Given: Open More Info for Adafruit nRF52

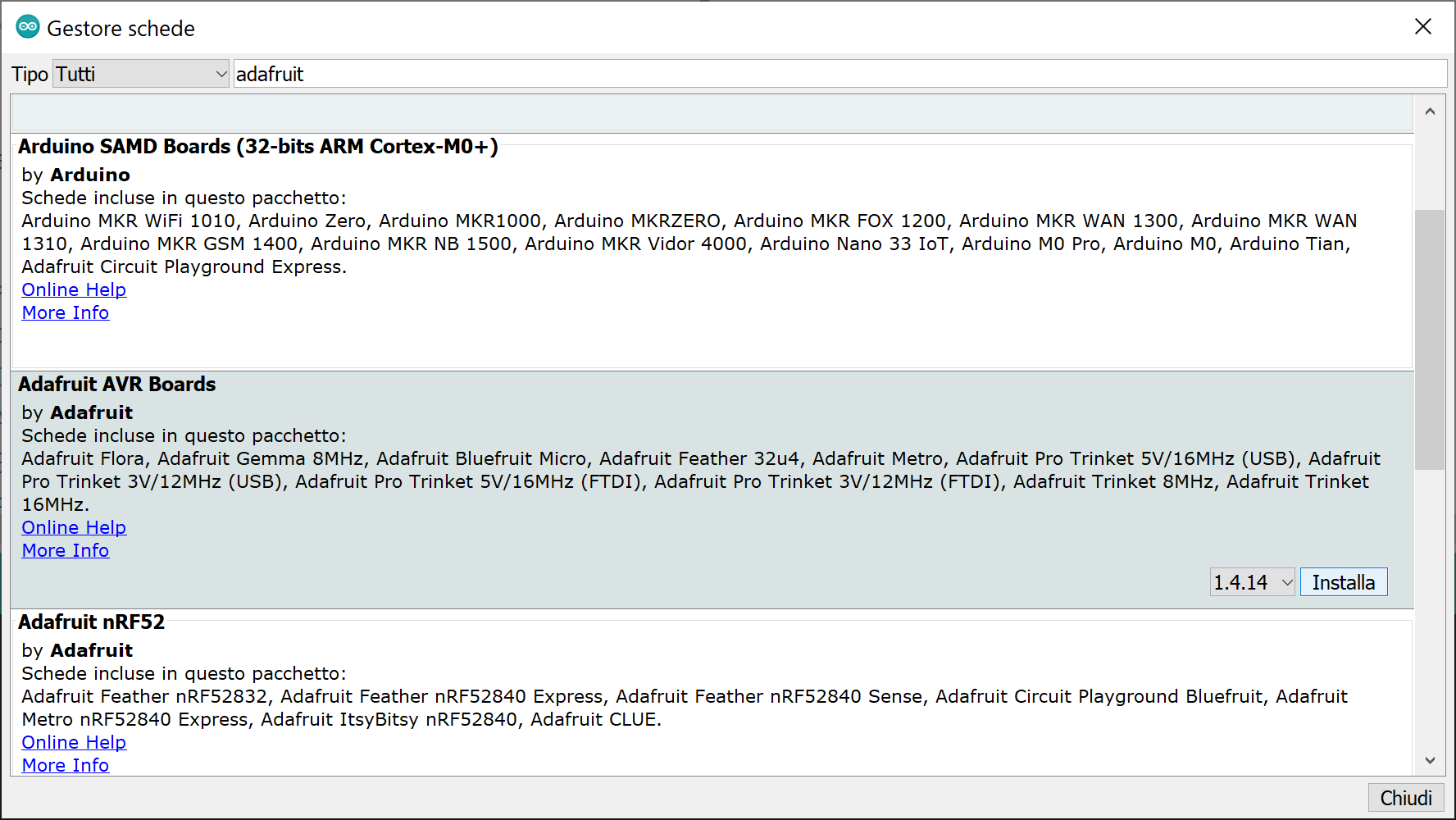Looking at the screenshot, I should pos(66,765).
